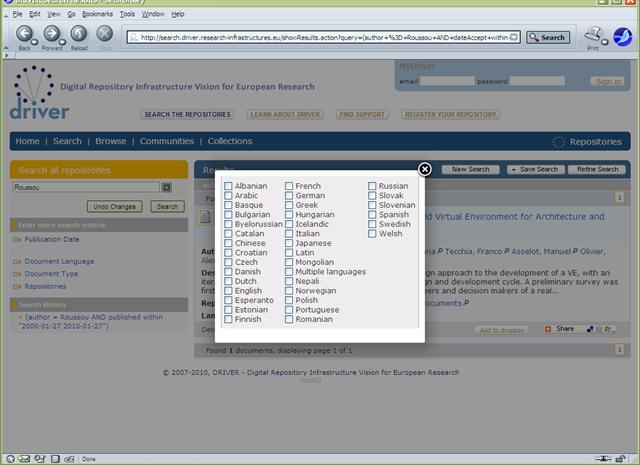
Task: Check the Russian language checkbox
Action: [372, 186]
